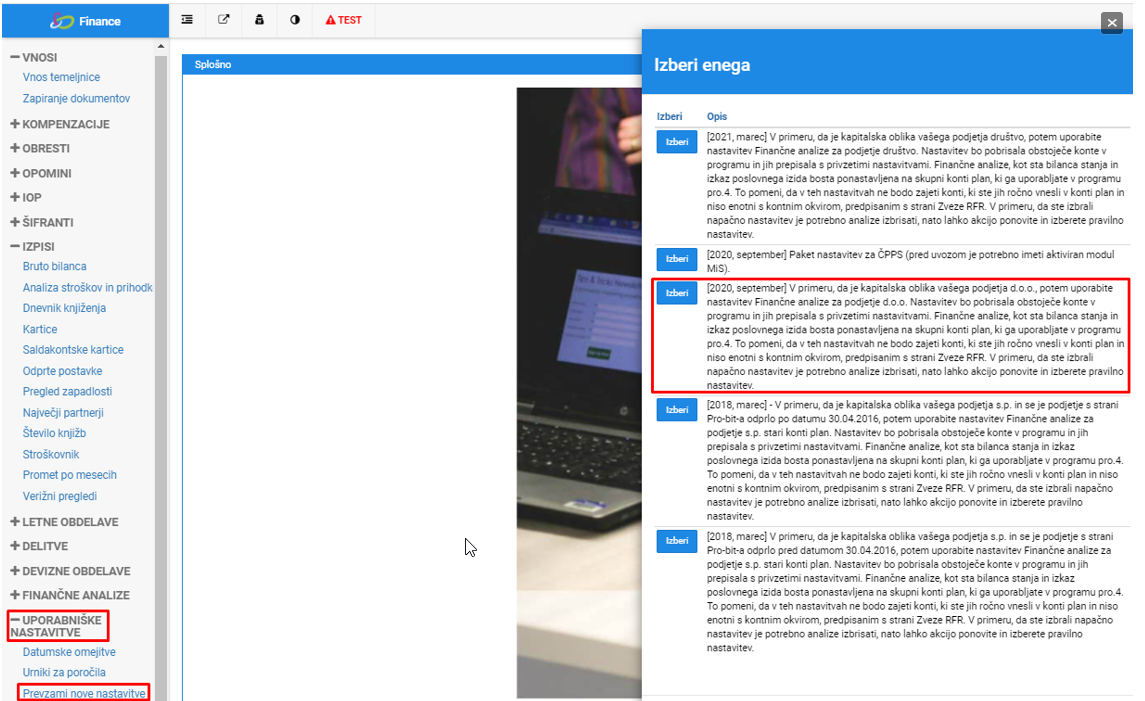Click the sidebar vertical scrollbar
This screenshot has width=1145, height=701.
[161, 377]
